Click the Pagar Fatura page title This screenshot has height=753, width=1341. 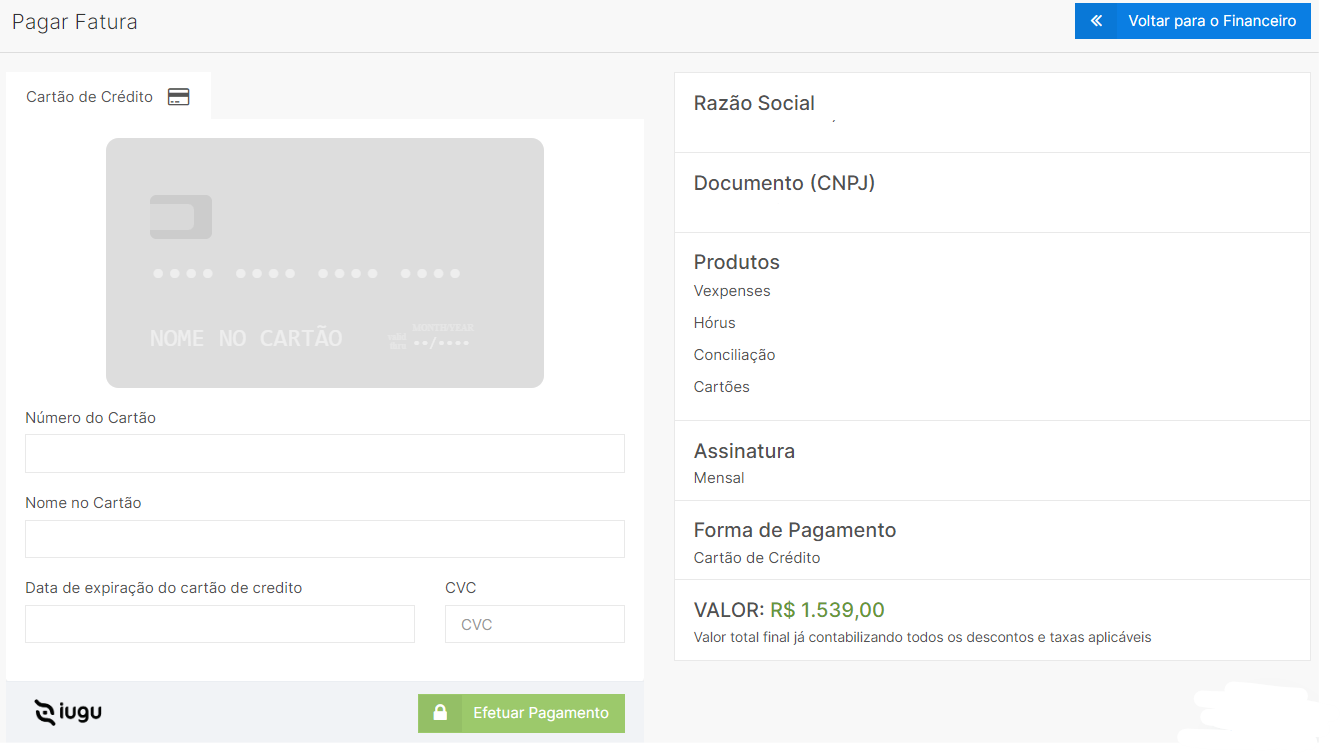click(x=75, y=22)
